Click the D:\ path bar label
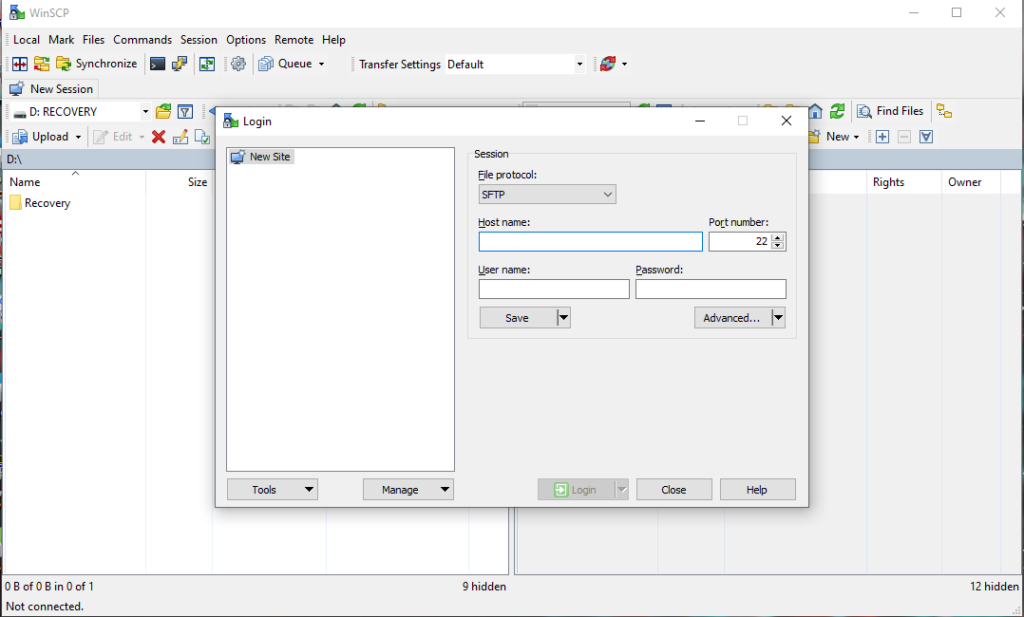Viewport: 1024px width, 617px height. click(x=14, y=159)
